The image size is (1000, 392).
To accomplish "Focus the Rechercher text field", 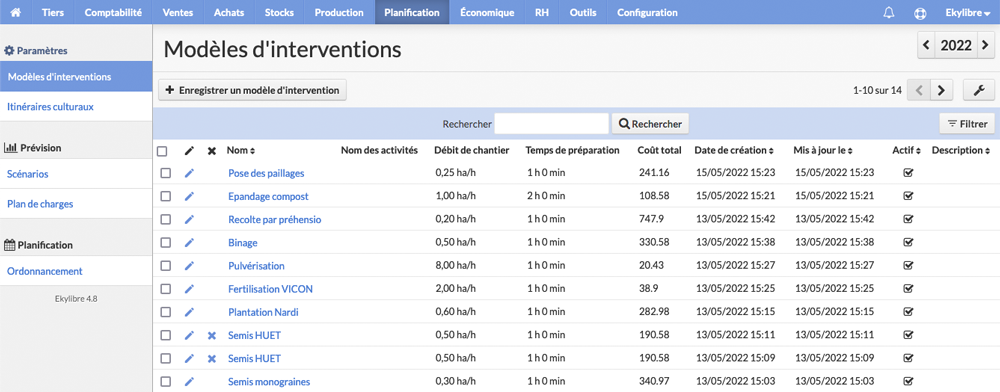I will click(x=552, y=124).
